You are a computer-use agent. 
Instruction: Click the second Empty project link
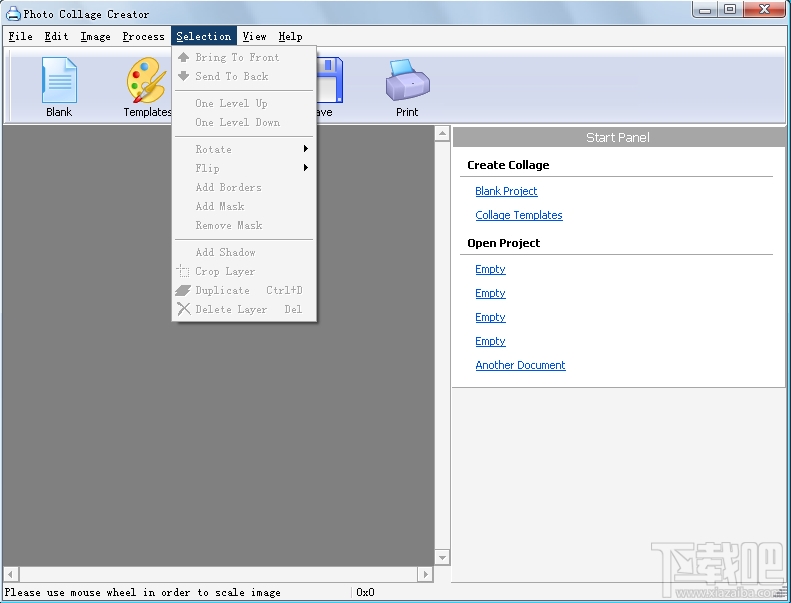tap(490, 294)
